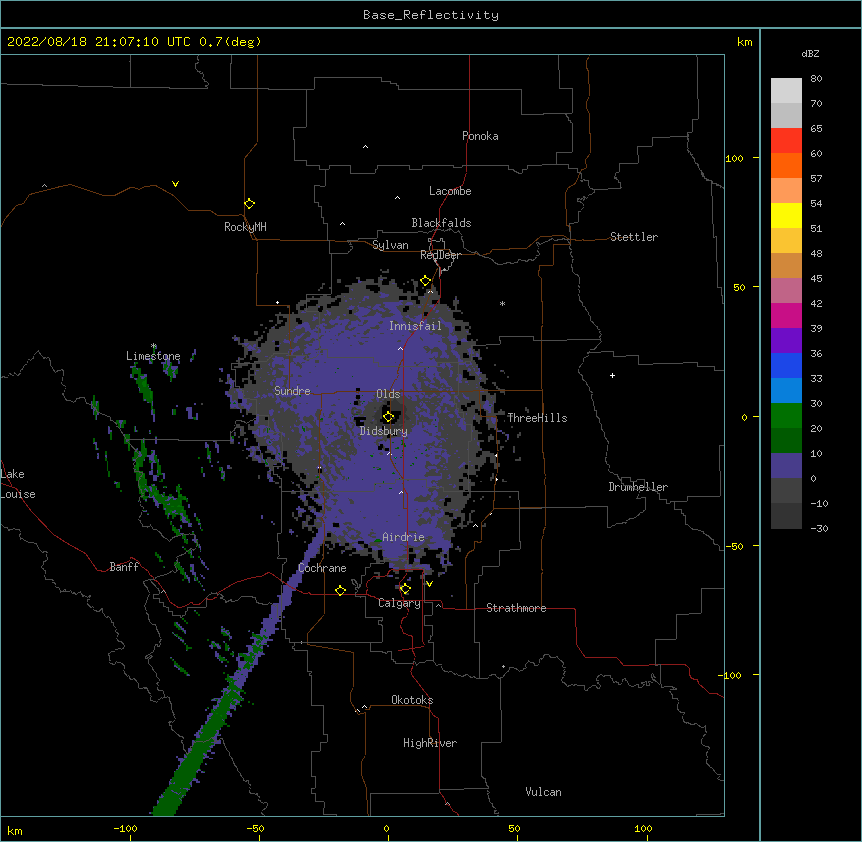The width and height of the screenshot is (862, 842).
Task: Click the km unit label at top right
Action: (744, 42)
